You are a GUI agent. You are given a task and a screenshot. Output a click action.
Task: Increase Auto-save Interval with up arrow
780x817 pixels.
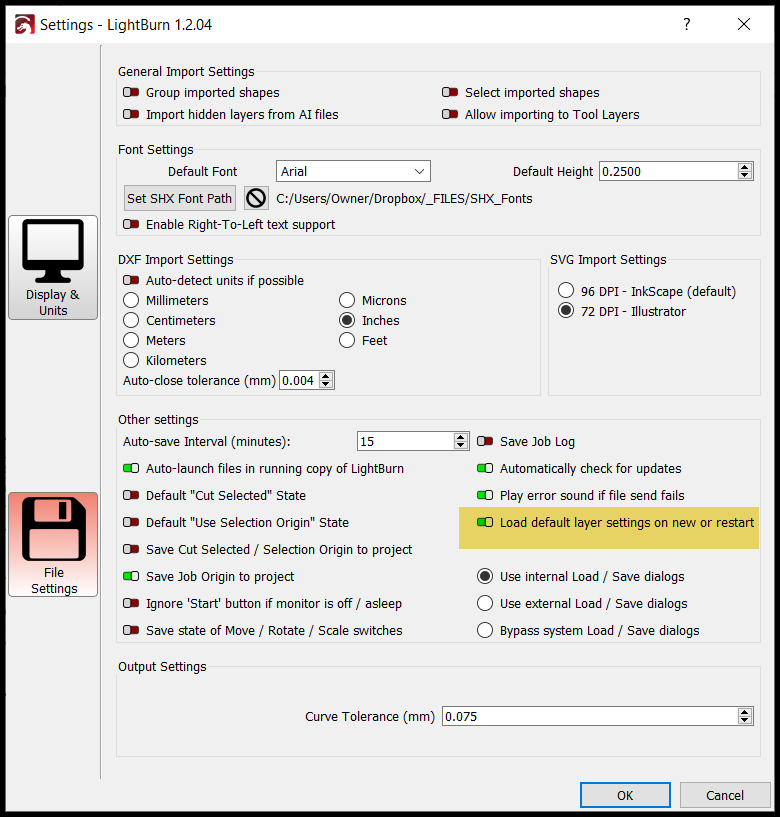[461, 437]
